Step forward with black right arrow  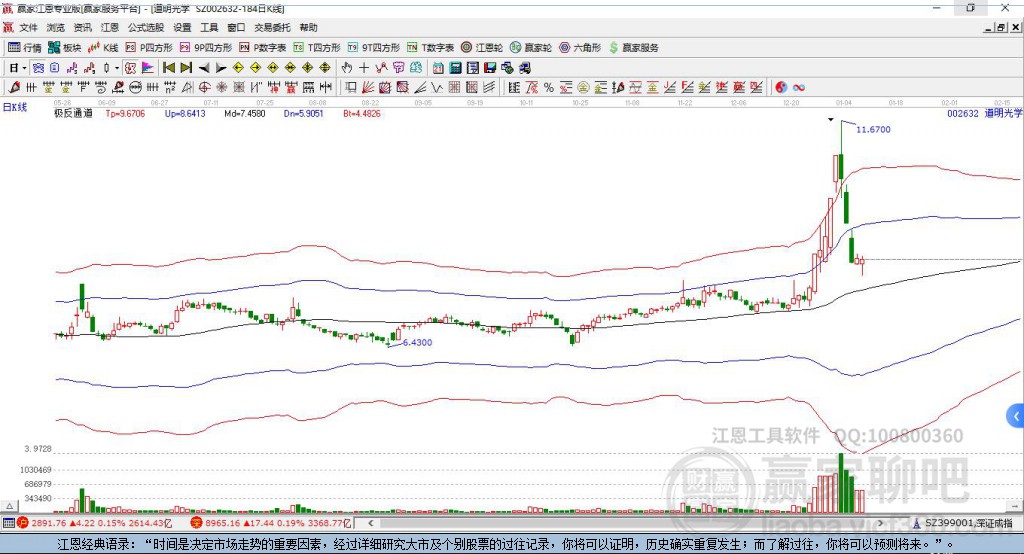pyautogui.click(x=221, y=68)
